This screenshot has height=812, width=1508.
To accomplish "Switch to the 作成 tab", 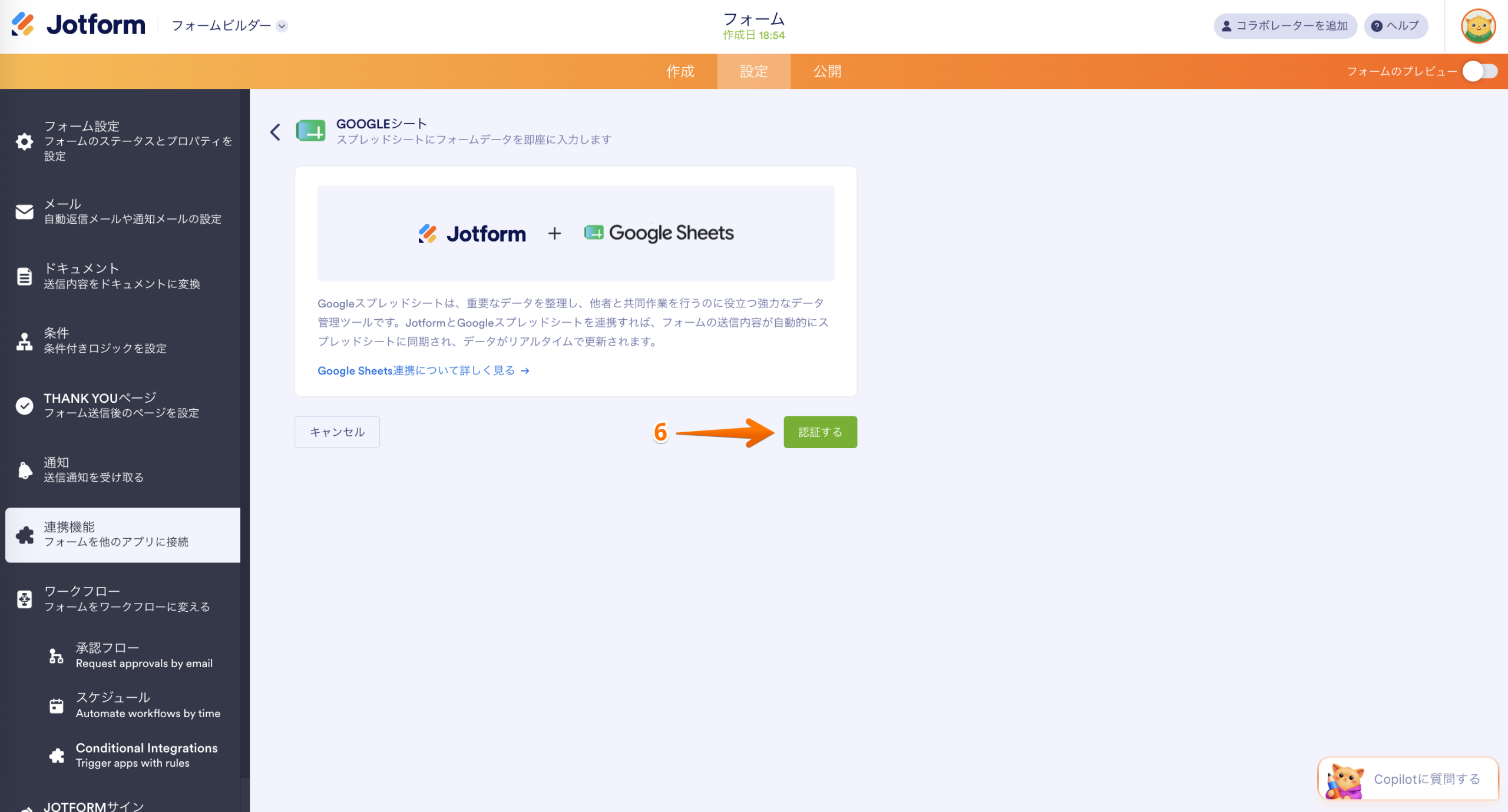I will (x=680, y=71).
